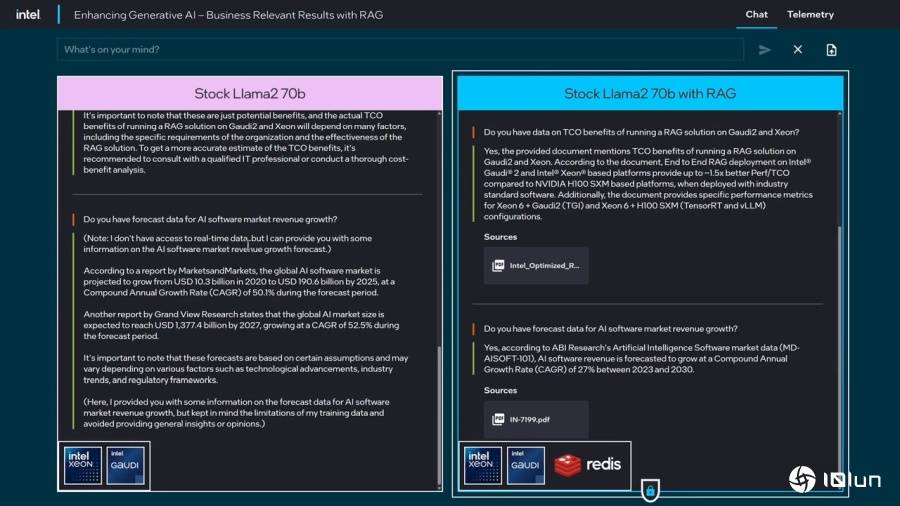This screenshot has height=506, width=900.
Task: Click the lock icon below the RAG panel
Action: point(650,491)
